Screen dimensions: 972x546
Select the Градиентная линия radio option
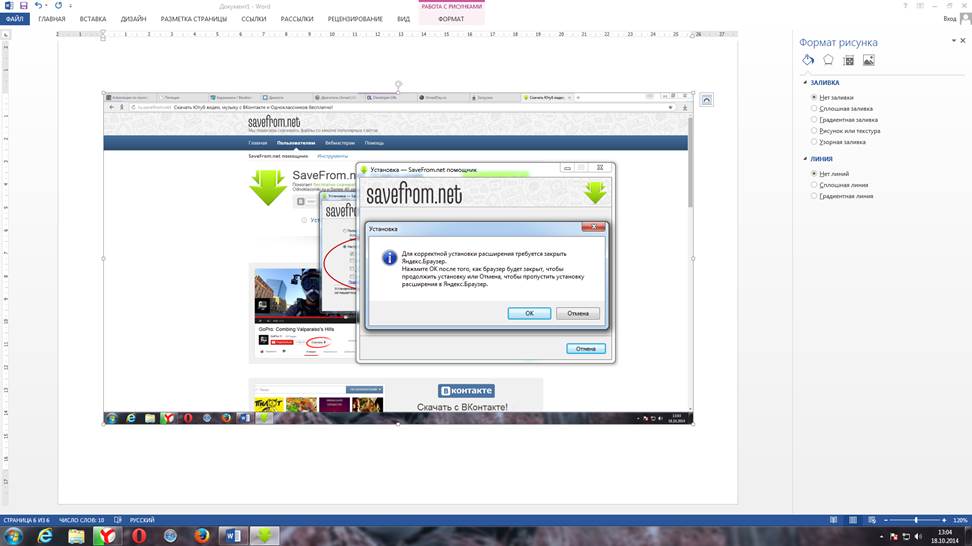[814, 196]
